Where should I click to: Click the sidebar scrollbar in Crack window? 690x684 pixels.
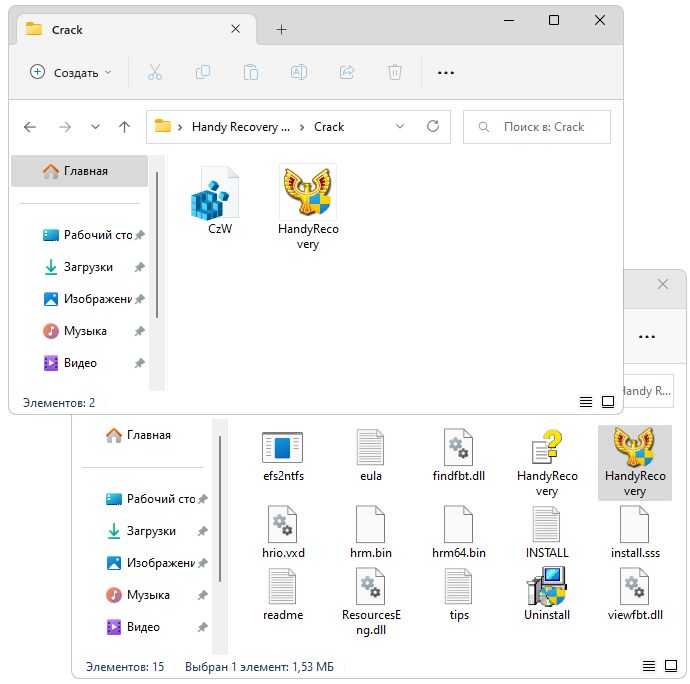click(x=157, y=245)
